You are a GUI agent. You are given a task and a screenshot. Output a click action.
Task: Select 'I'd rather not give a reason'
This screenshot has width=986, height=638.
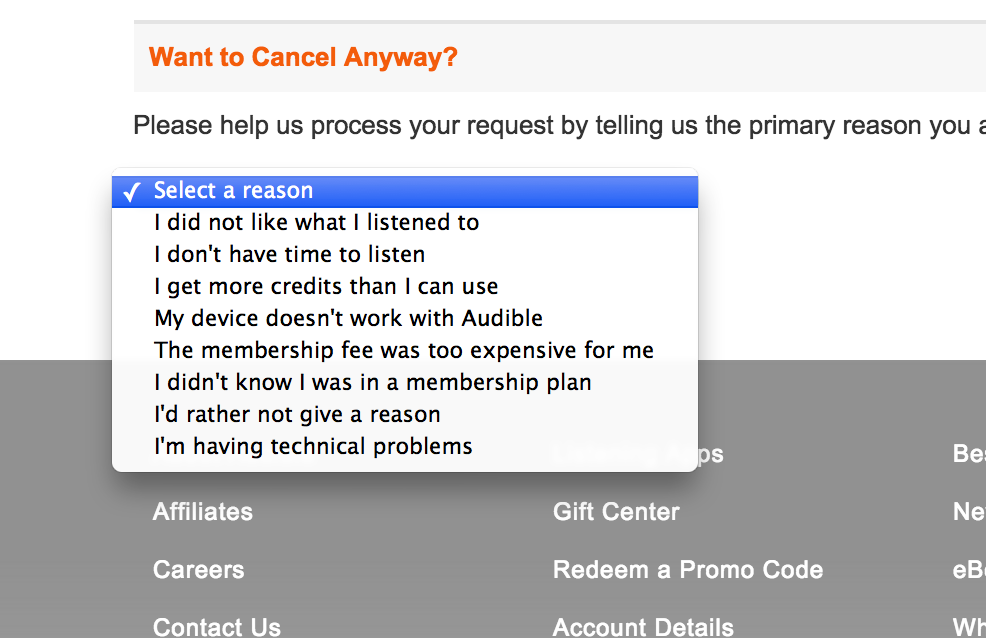(297, 414)
